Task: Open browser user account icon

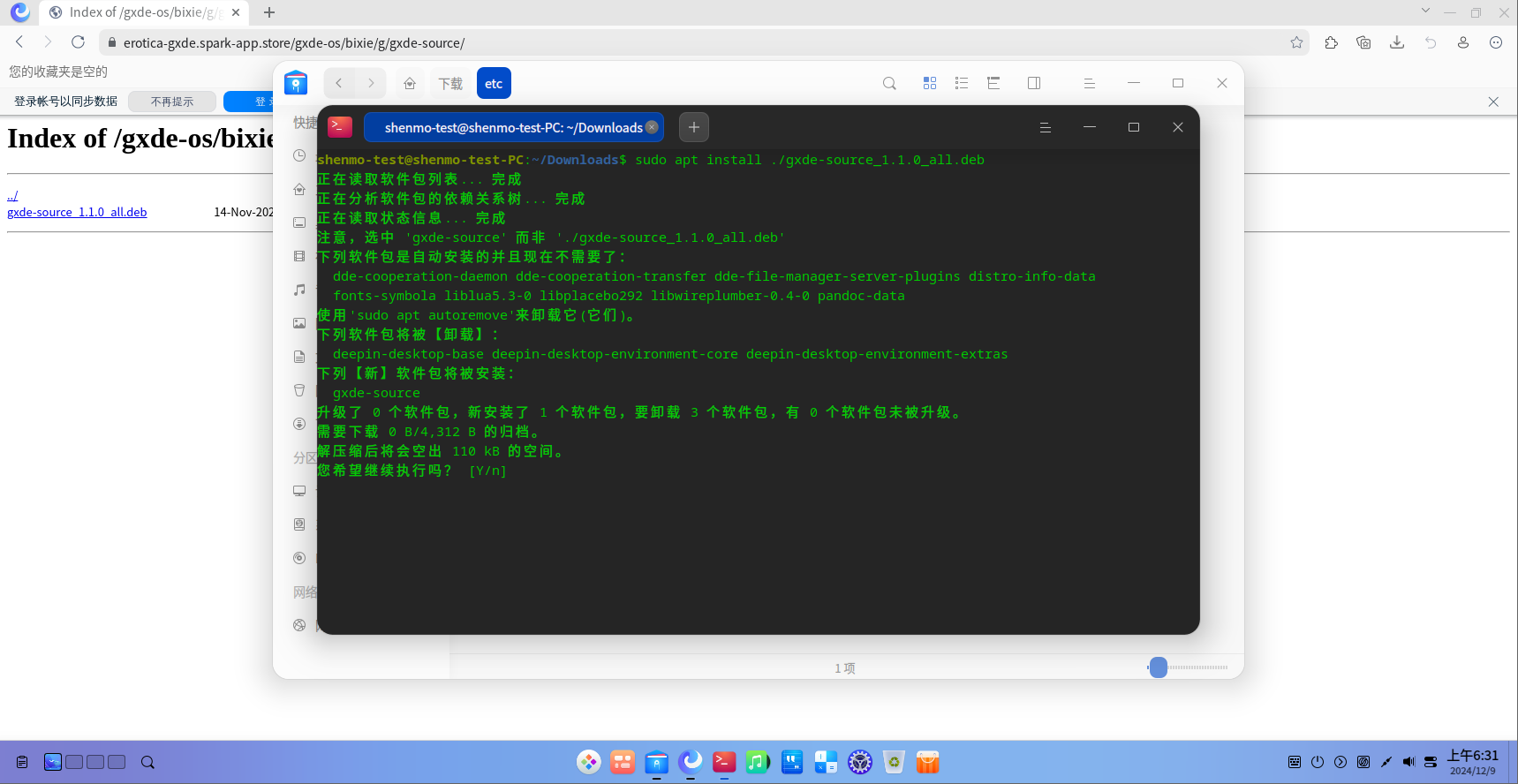Action: pyautogui.click(x=1463, y=42)
